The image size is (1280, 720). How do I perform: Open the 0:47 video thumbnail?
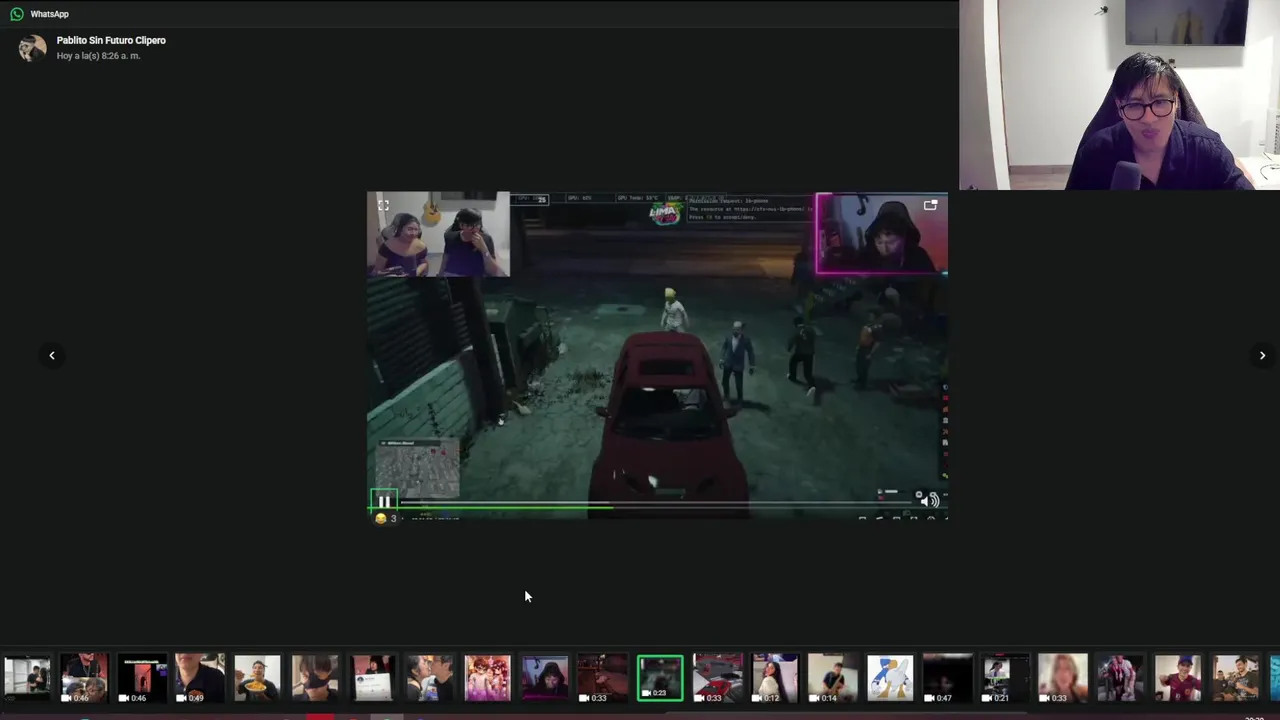point(948,678)
